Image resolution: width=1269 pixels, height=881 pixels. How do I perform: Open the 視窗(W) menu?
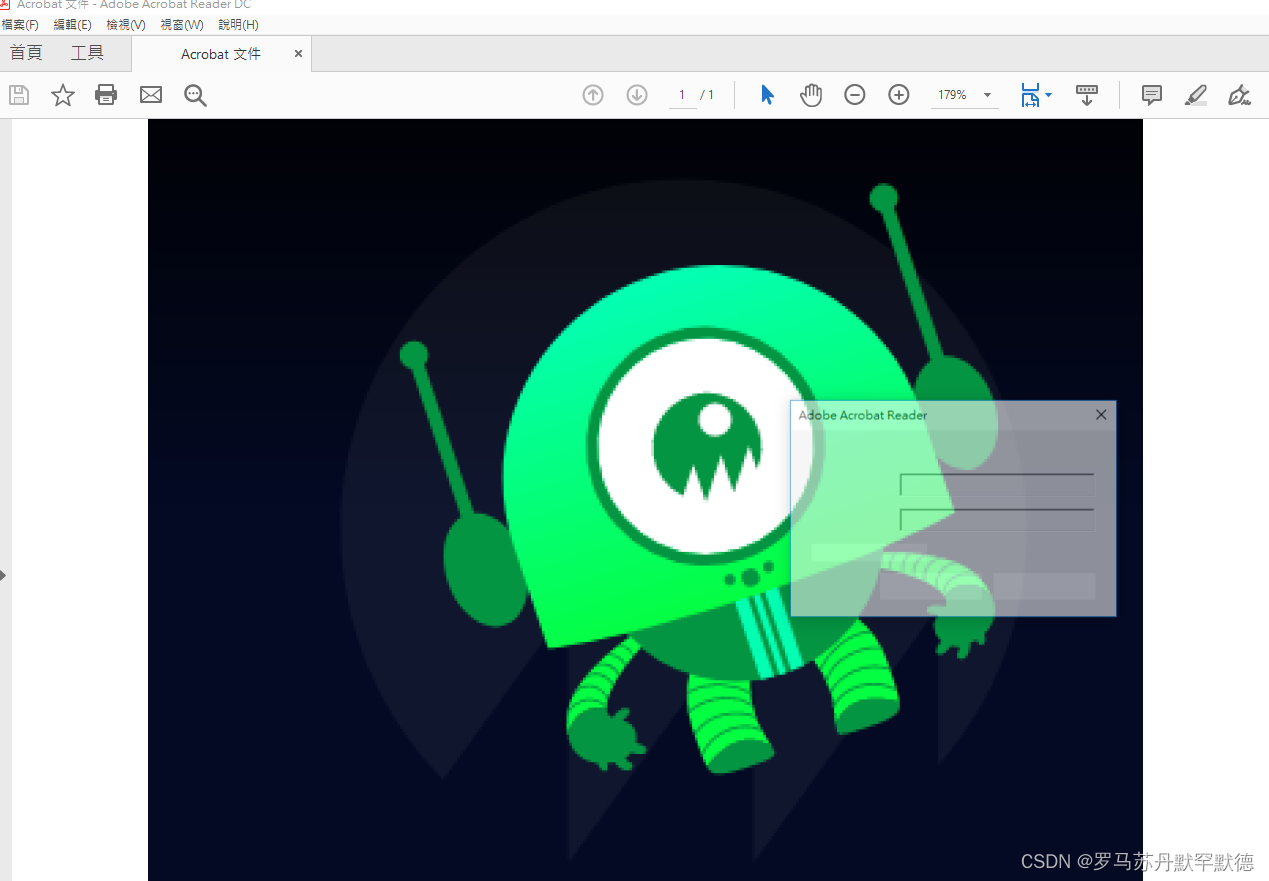pyautogui.click(x=182, y=25)
